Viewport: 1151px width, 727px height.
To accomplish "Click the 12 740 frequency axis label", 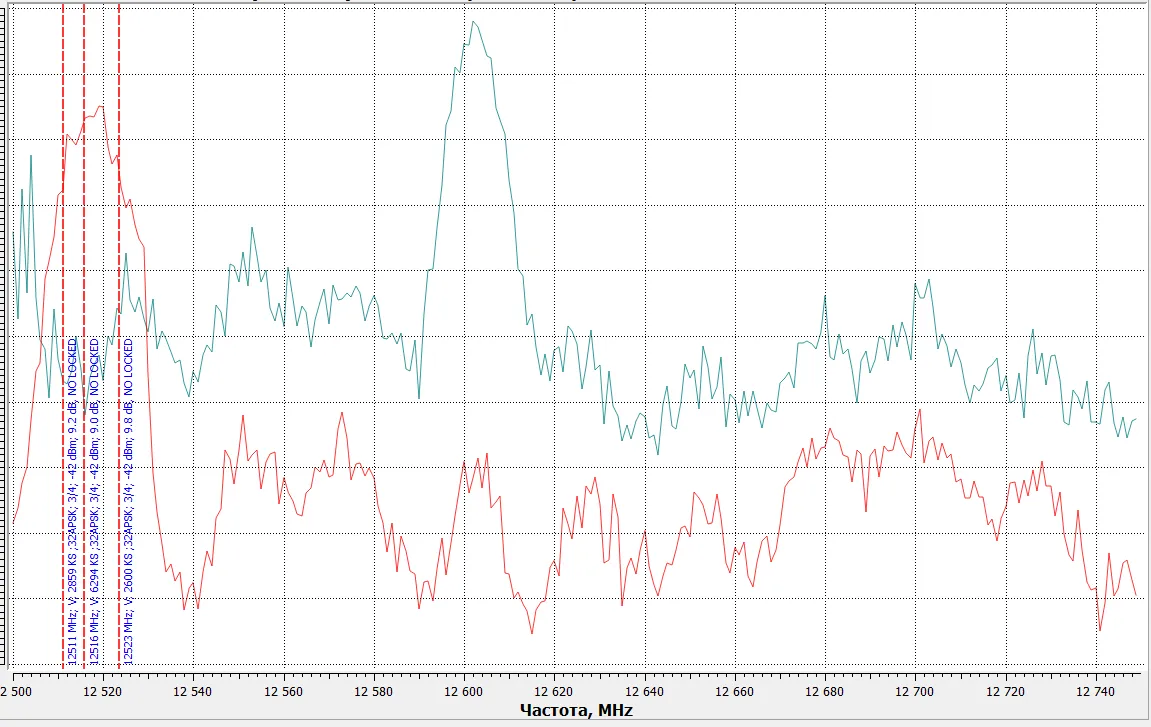I will point(1096,689).
